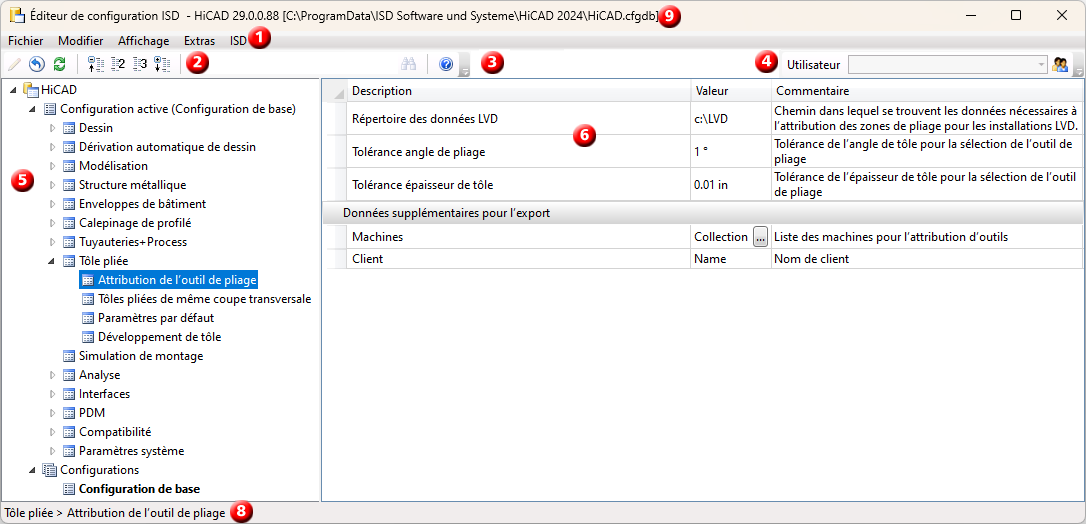The height and width of the screenshot is (524, 1086).
Task: Open the Extras menu
Action: pyautogui.click(x=199, y=41)
